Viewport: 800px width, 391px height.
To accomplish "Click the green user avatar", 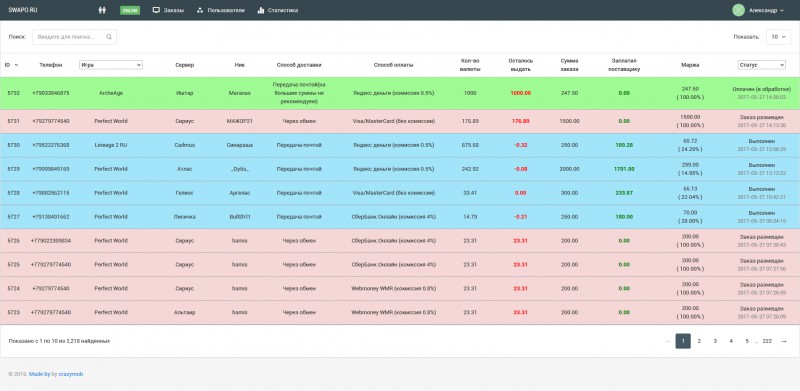I will pos(738,10).
